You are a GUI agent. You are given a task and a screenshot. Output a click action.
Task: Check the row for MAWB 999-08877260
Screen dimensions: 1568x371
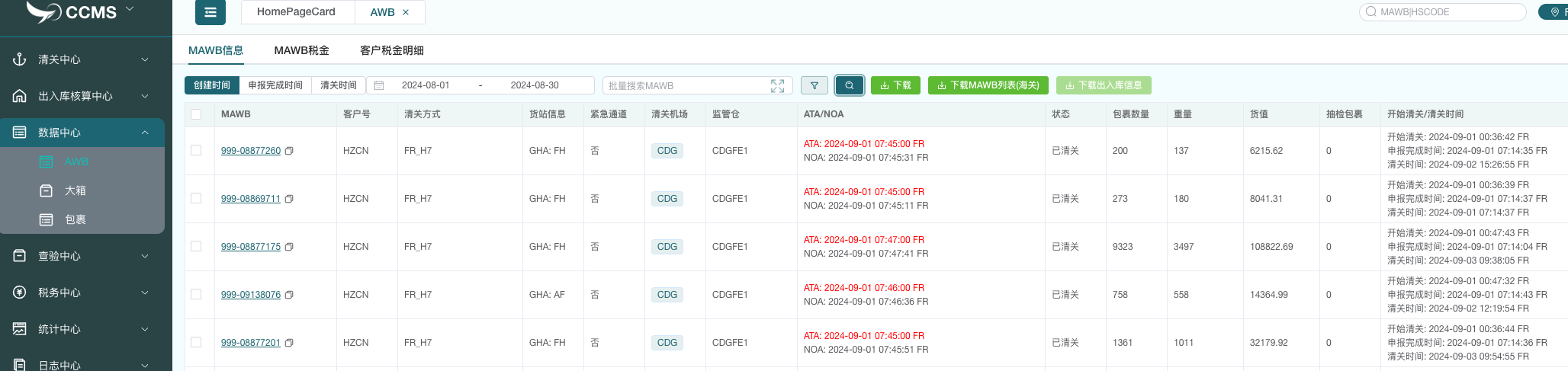click(196, 150)
